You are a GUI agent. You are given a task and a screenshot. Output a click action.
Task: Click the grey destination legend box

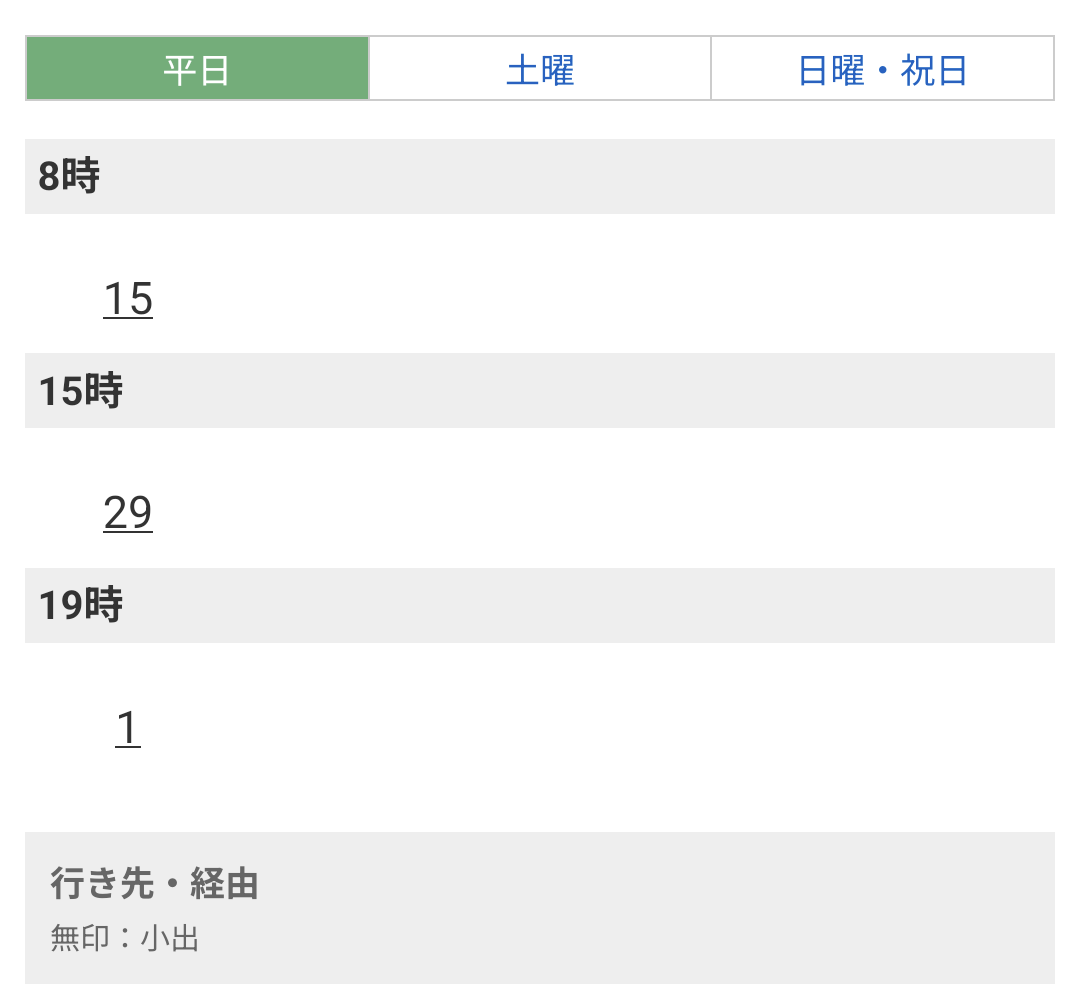click(x=540, y=908)
